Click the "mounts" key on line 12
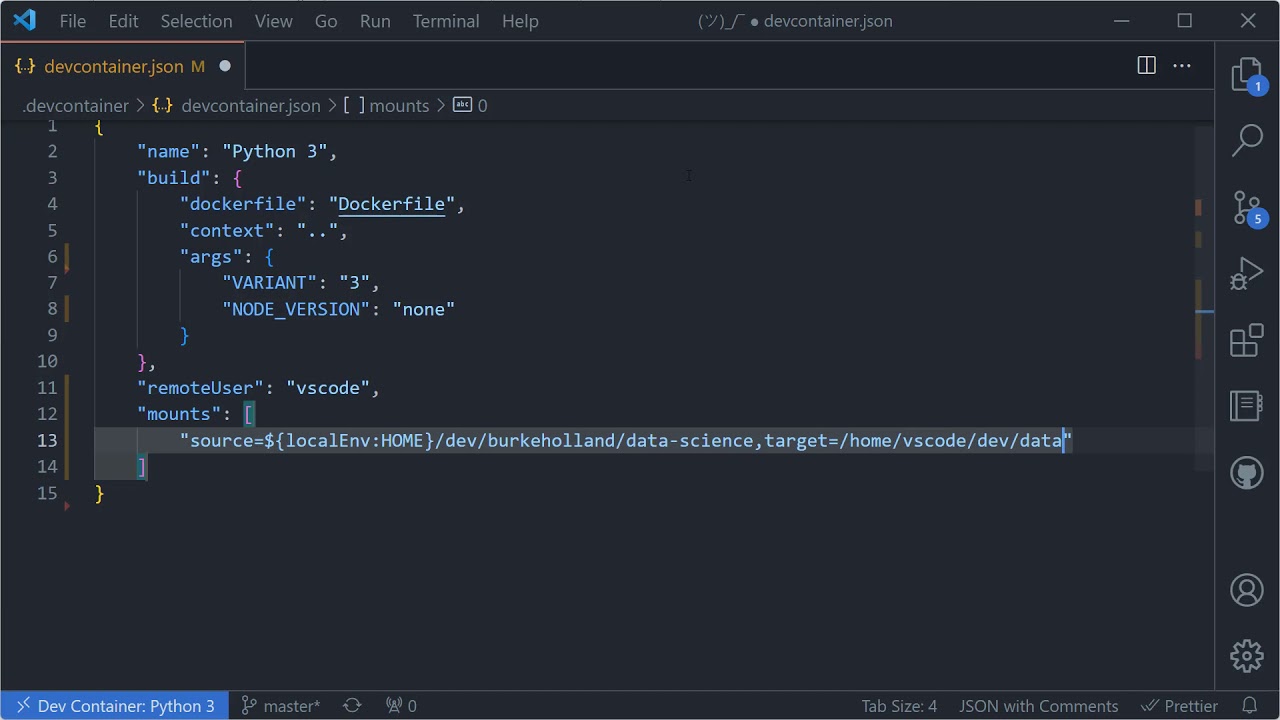Screen dimensions: 1280x720 point(180,414)
